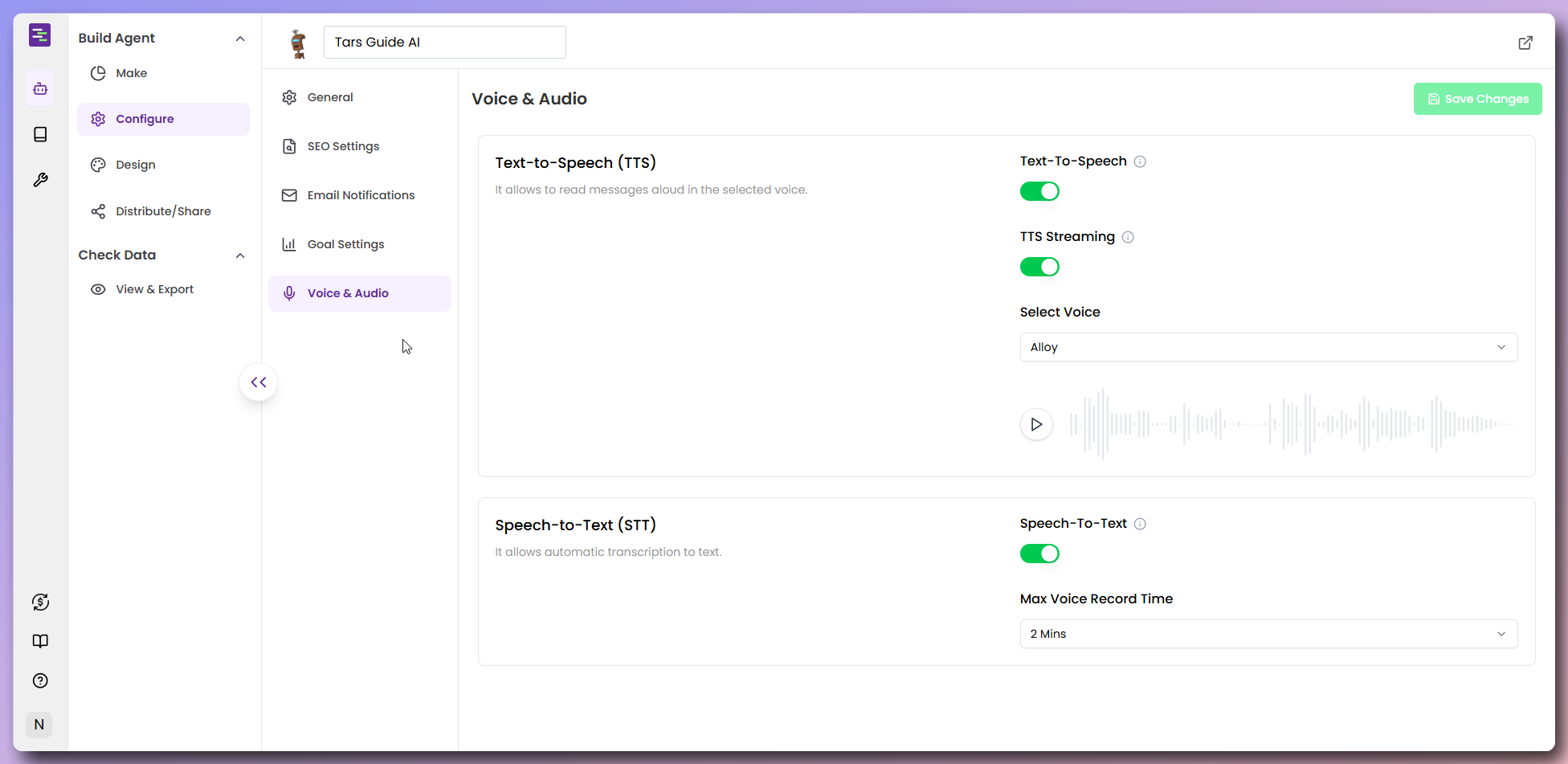Viewport: 1568px width, 764px height.
Task: Open agent in new window icon
Action: [x=1525, y=43]
